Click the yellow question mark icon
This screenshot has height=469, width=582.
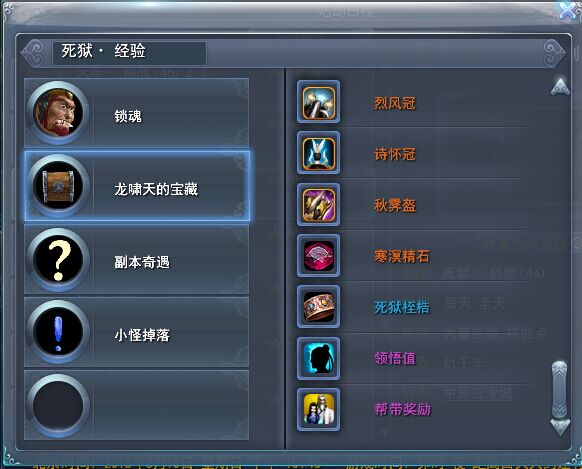click(x=58, y=259)
